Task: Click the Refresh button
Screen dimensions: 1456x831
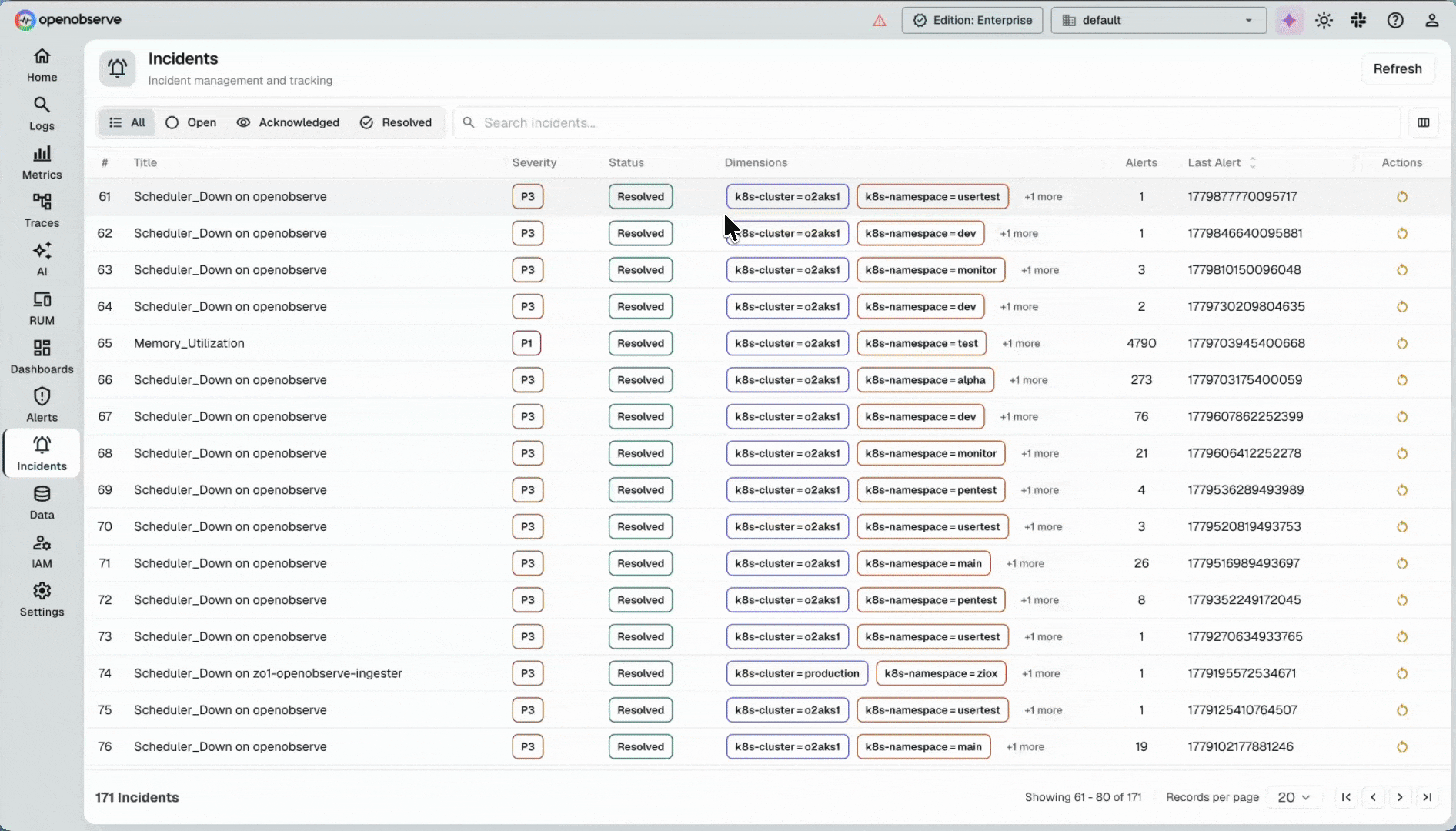Action: [x=1398, y=68]
